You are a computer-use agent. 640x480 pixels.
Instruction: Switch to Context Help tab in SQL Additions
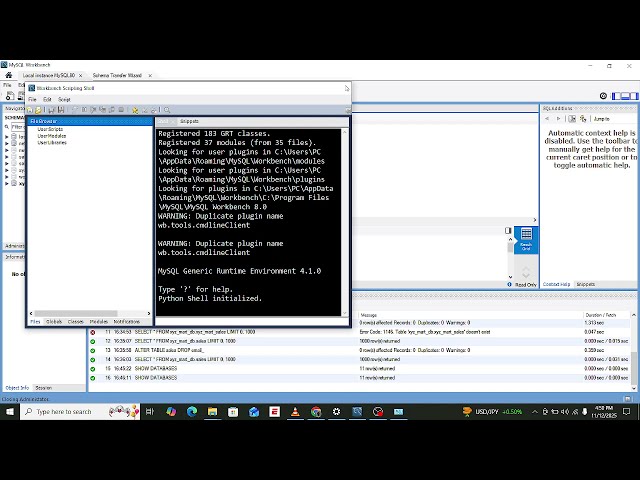click(x=556, y=284)
